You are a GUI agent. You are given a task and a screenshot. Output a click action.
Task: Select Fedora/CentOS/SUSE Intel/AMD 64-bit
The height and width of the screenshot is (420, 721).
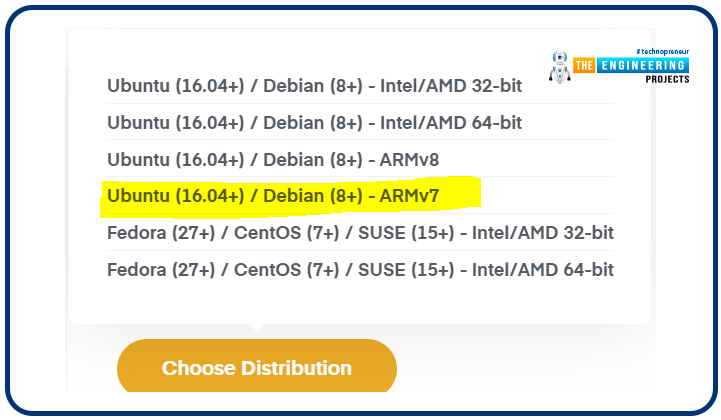pos(360,270)
